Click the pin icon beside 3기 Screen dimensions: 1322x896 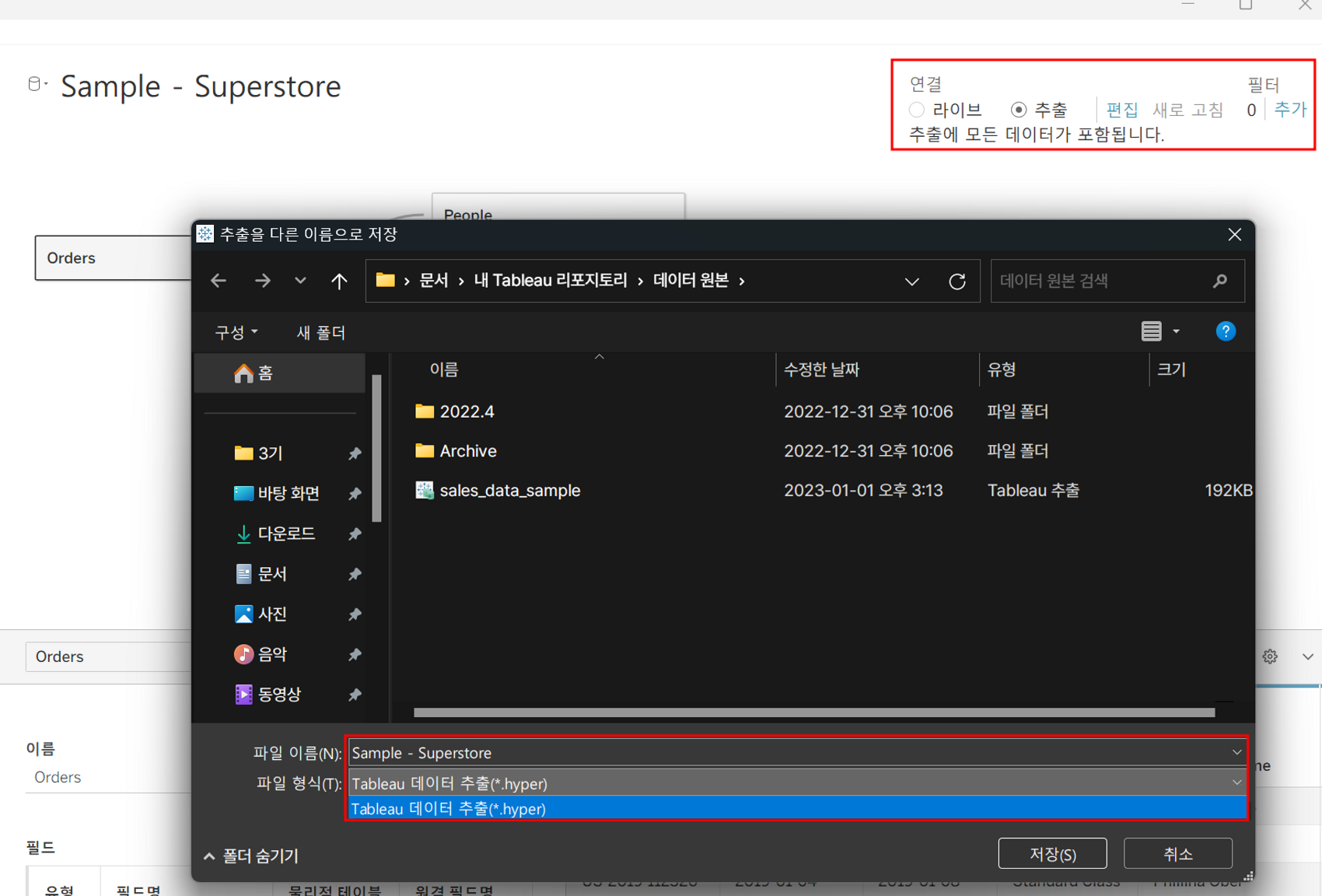click(355, 453)
